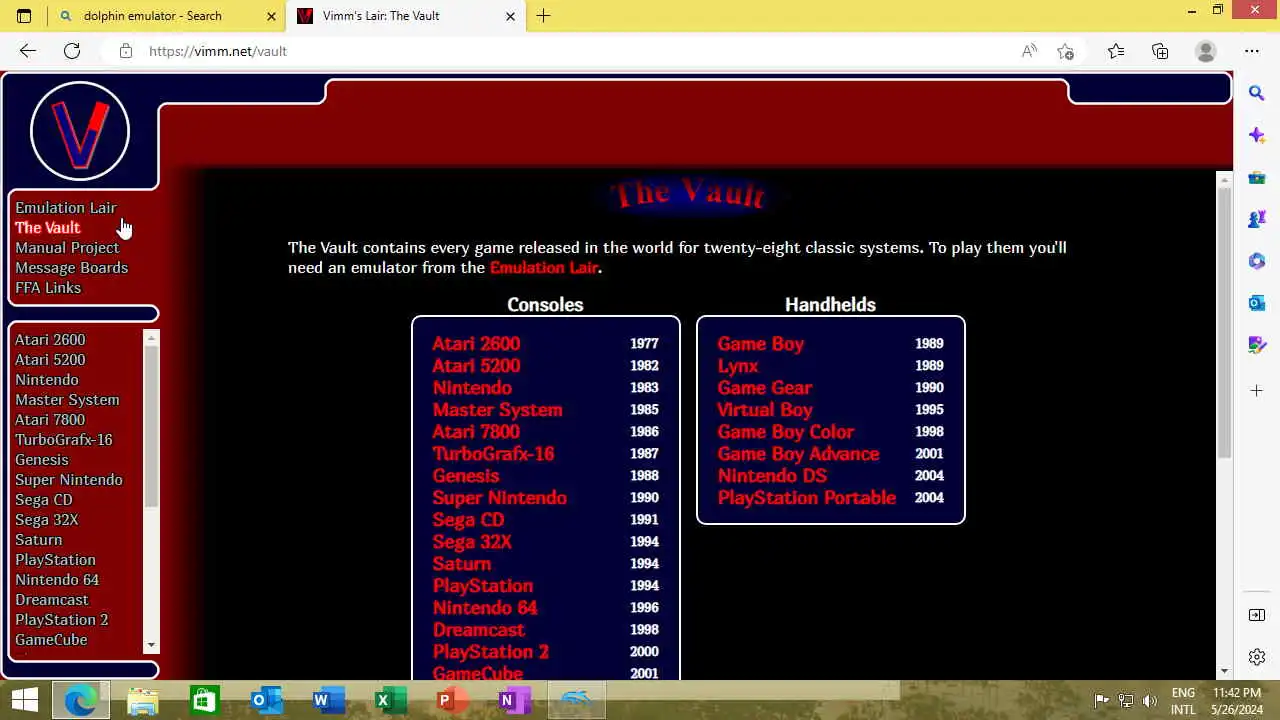Click the Vimm's Lair V logo
The width and height of the screenshot is (1280, 720).
tap(80, 131)
